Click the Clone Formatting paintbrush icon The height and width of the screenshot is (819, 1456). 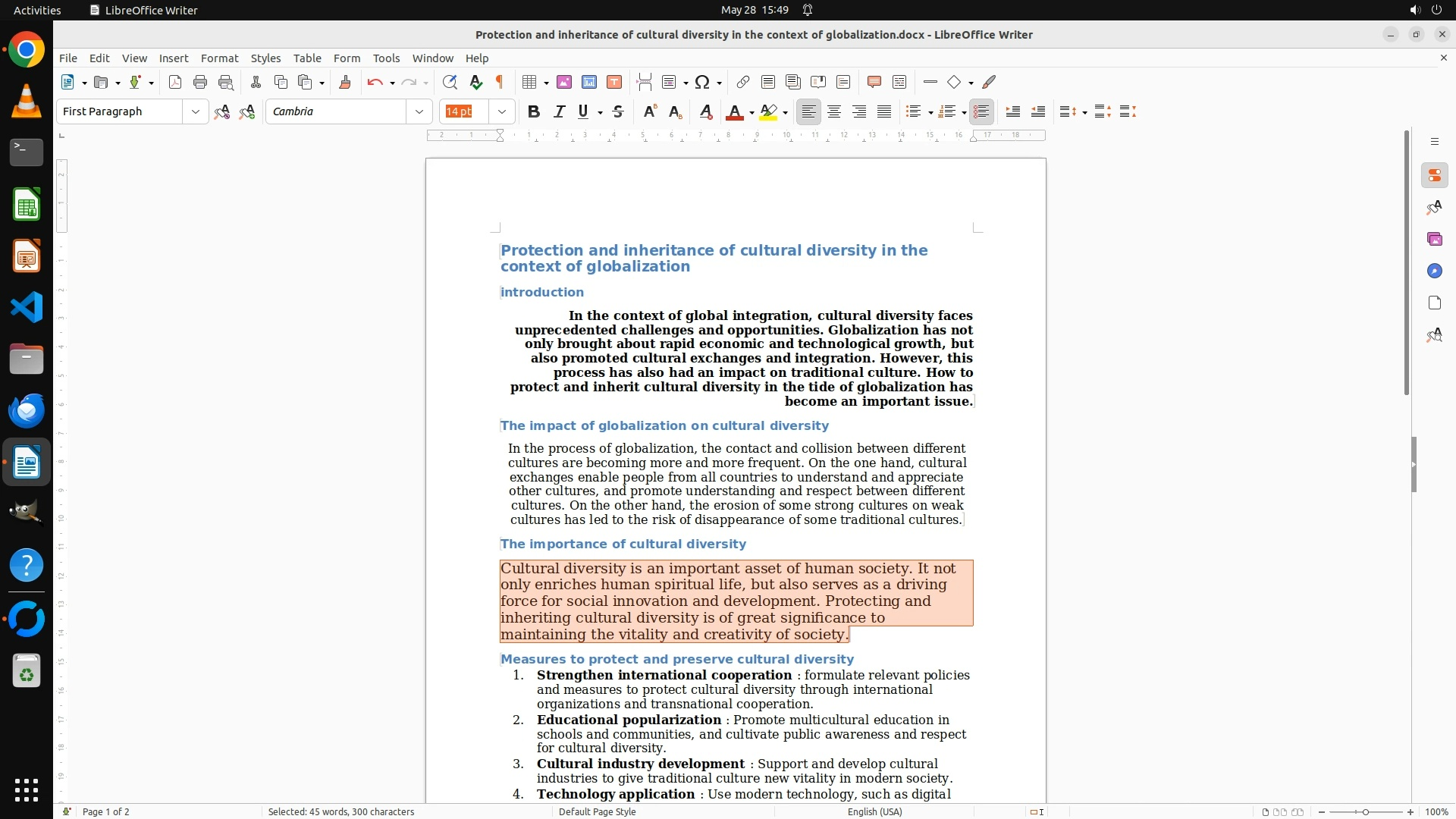345,83
